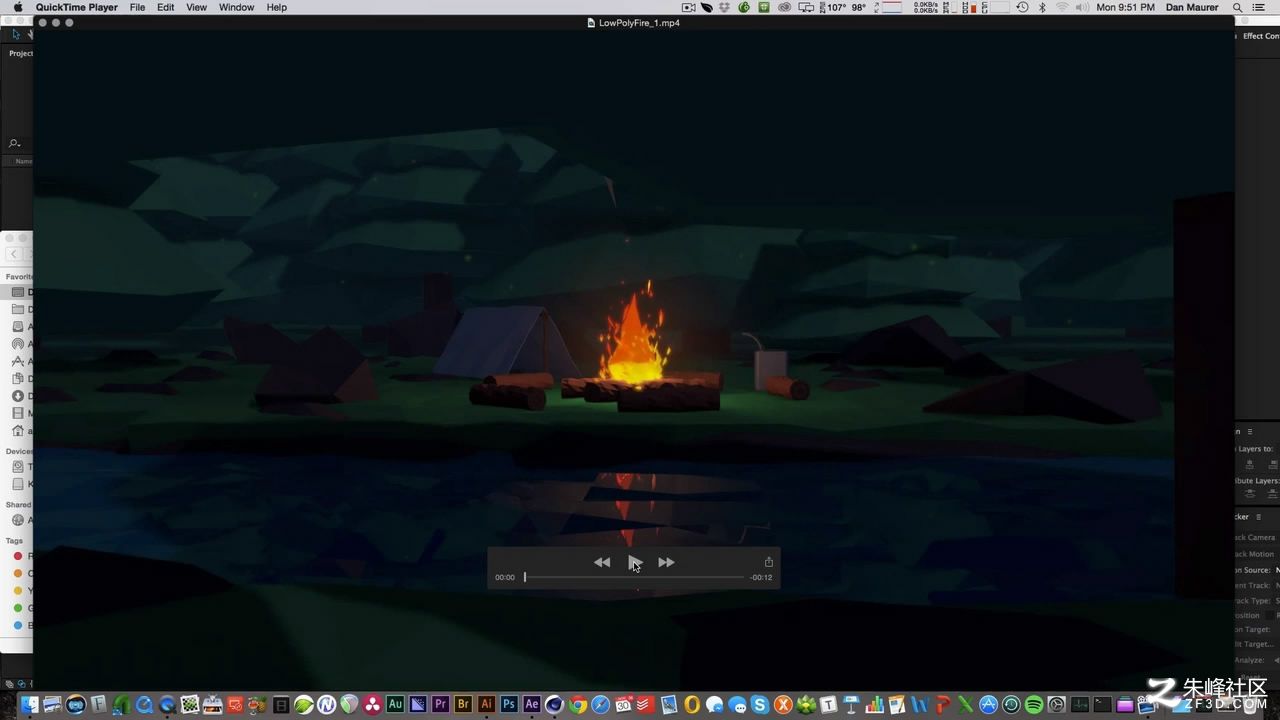Screen dimensions: 1280x720
Task: Open Skype from the dock
Action: pos(760,704)
